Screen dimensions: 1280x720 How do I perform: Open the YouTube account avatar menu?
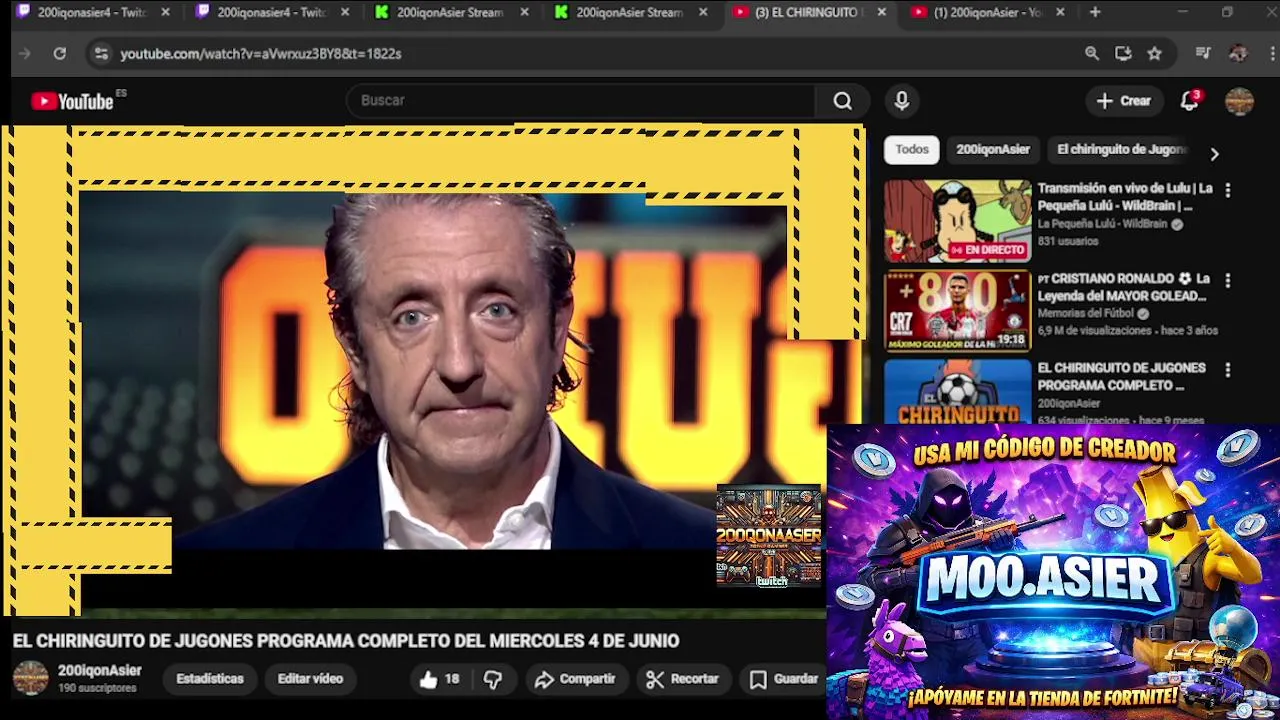tap(1239, 101)
